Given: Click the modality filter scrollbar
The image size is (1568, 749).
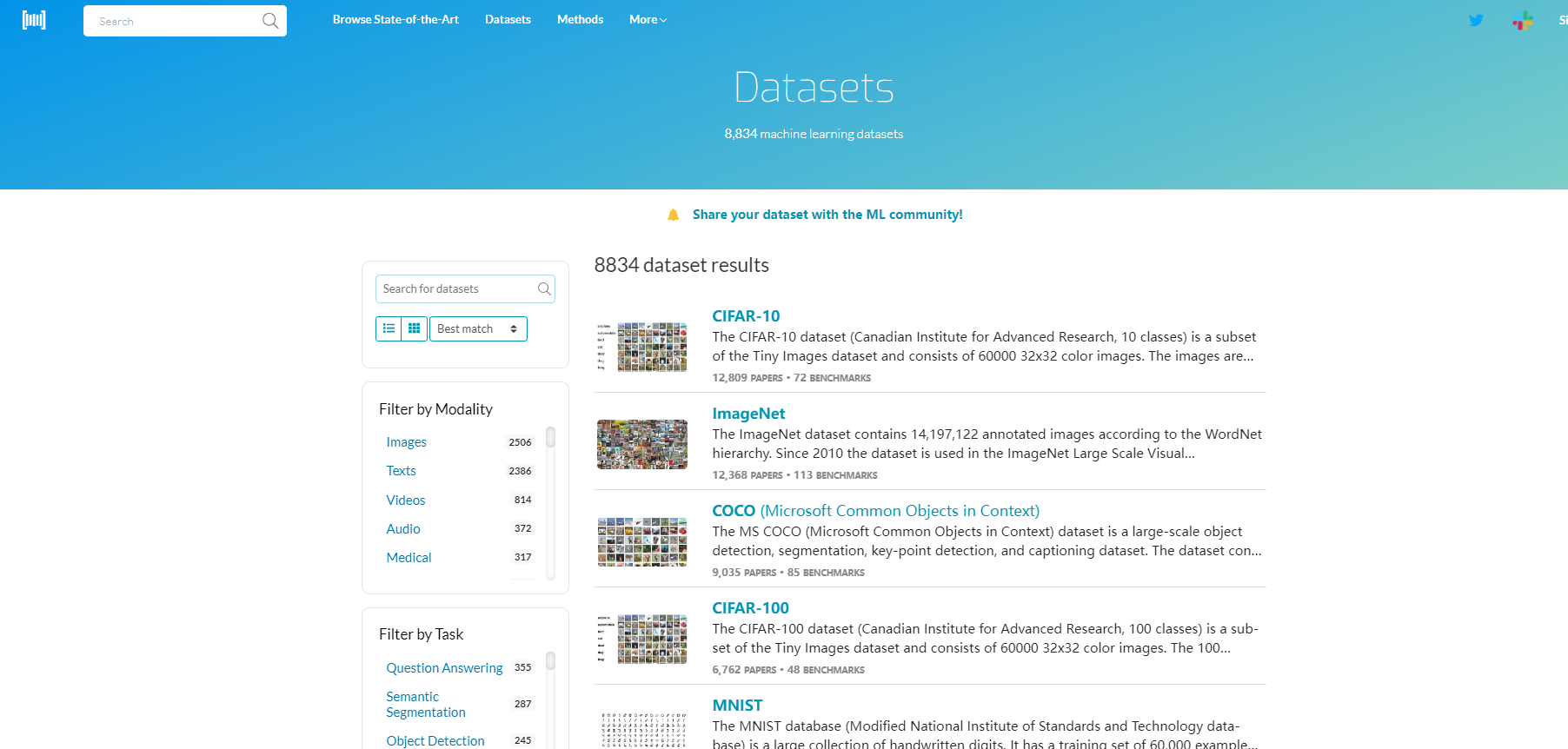Looking at the screenshot, I should point(550,436).
